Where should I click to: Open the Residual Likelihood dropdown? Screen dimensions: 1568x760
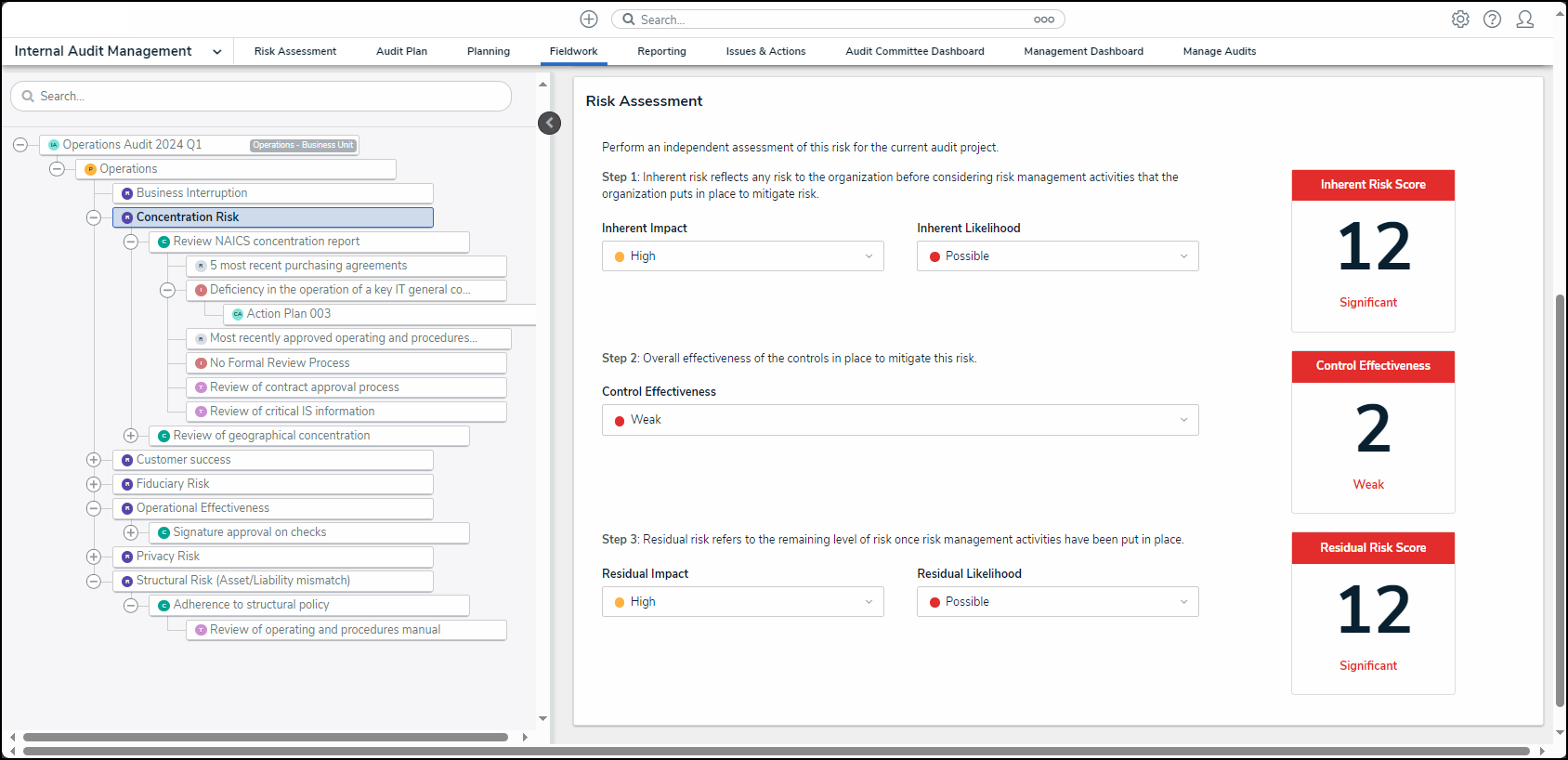tap(1057, 602)
